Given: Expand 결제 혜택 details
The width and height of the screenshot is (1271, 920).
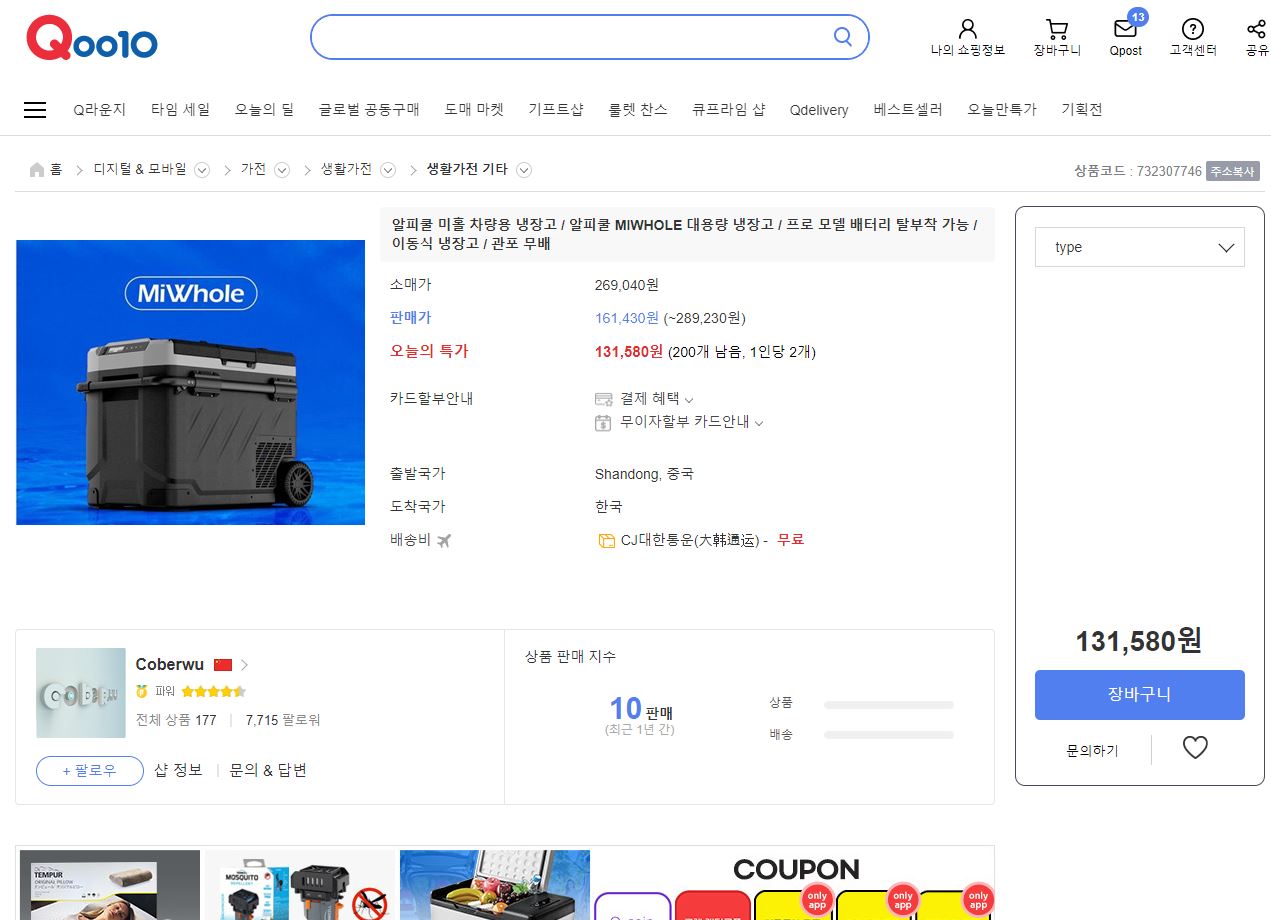Looking at the screenshot, I should [x=689, y=400].
